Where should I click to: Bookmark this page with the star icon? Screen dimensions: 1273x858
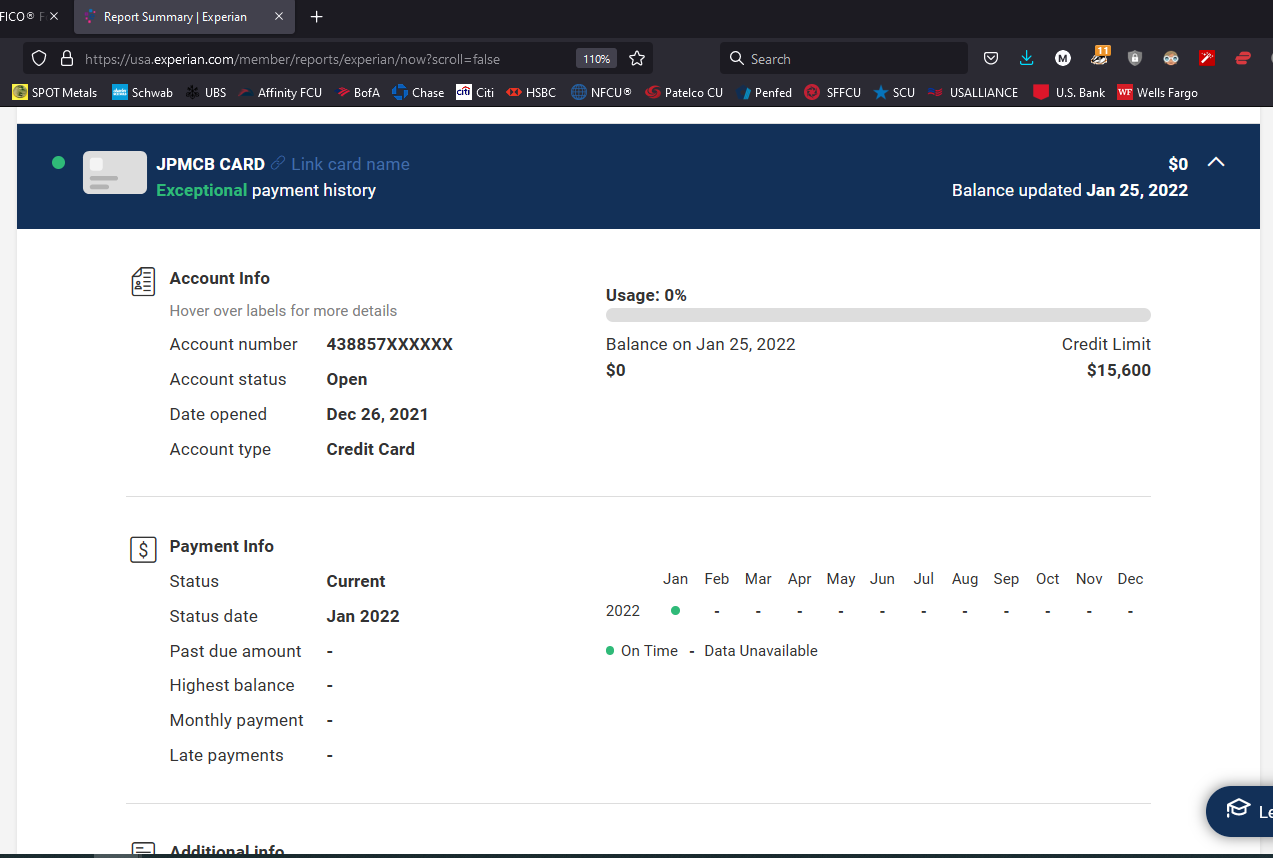[637, 59]
